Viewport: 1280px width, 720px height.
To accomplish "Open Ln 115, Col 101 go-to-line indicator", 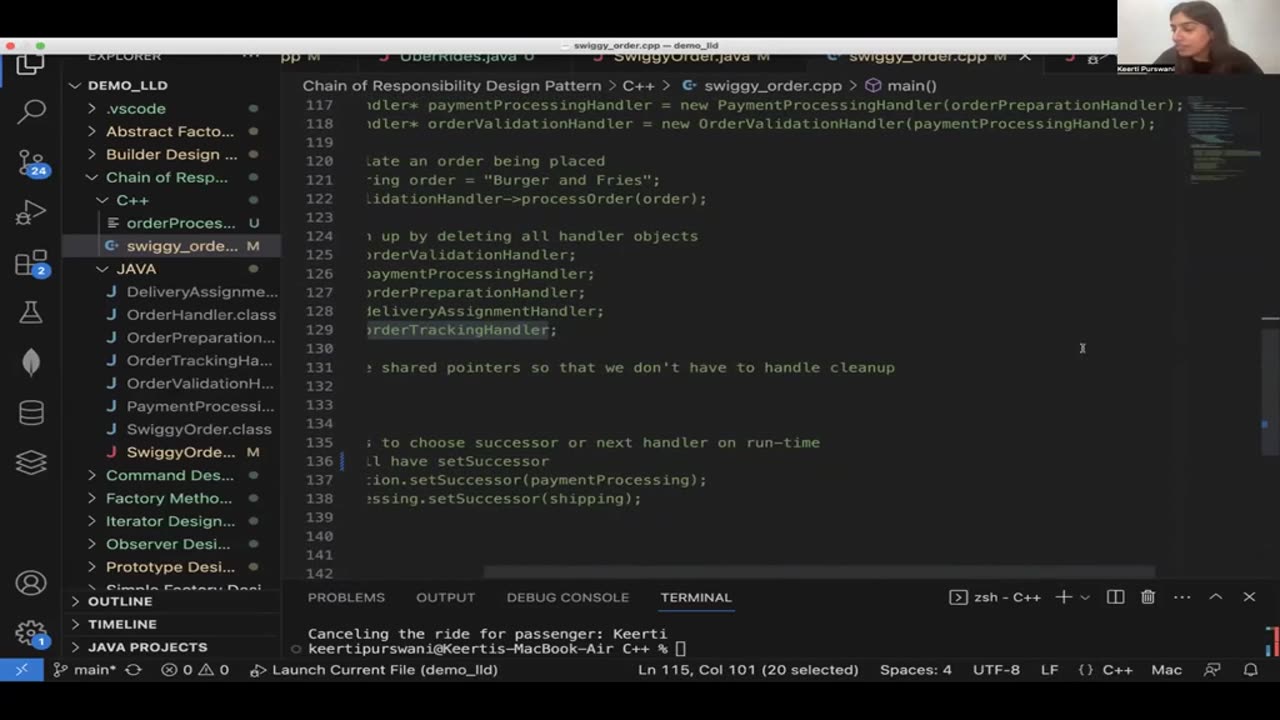I will point(748,670).
